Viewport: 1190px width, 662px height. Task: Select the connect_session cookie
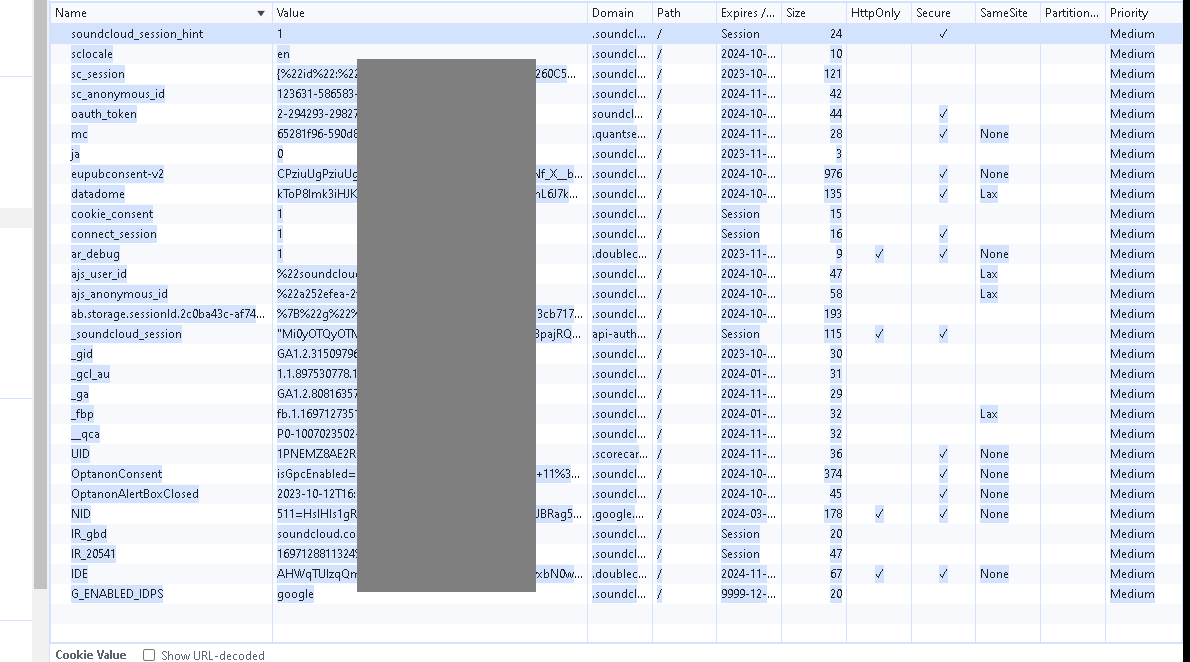point(114,234)
